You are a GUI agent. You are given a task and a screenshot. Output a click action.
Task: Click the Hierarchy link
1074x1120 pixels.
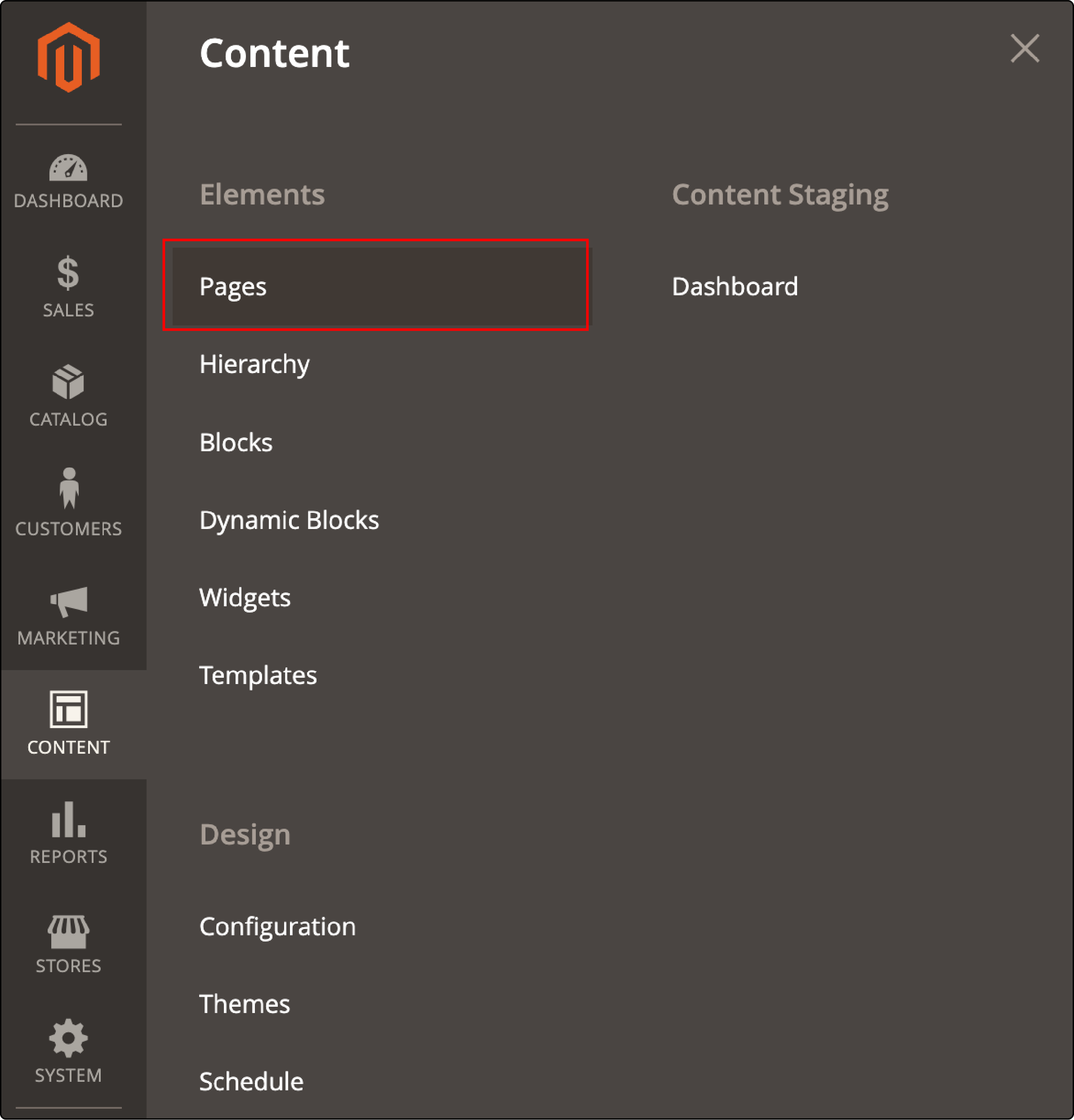[254, 363]
